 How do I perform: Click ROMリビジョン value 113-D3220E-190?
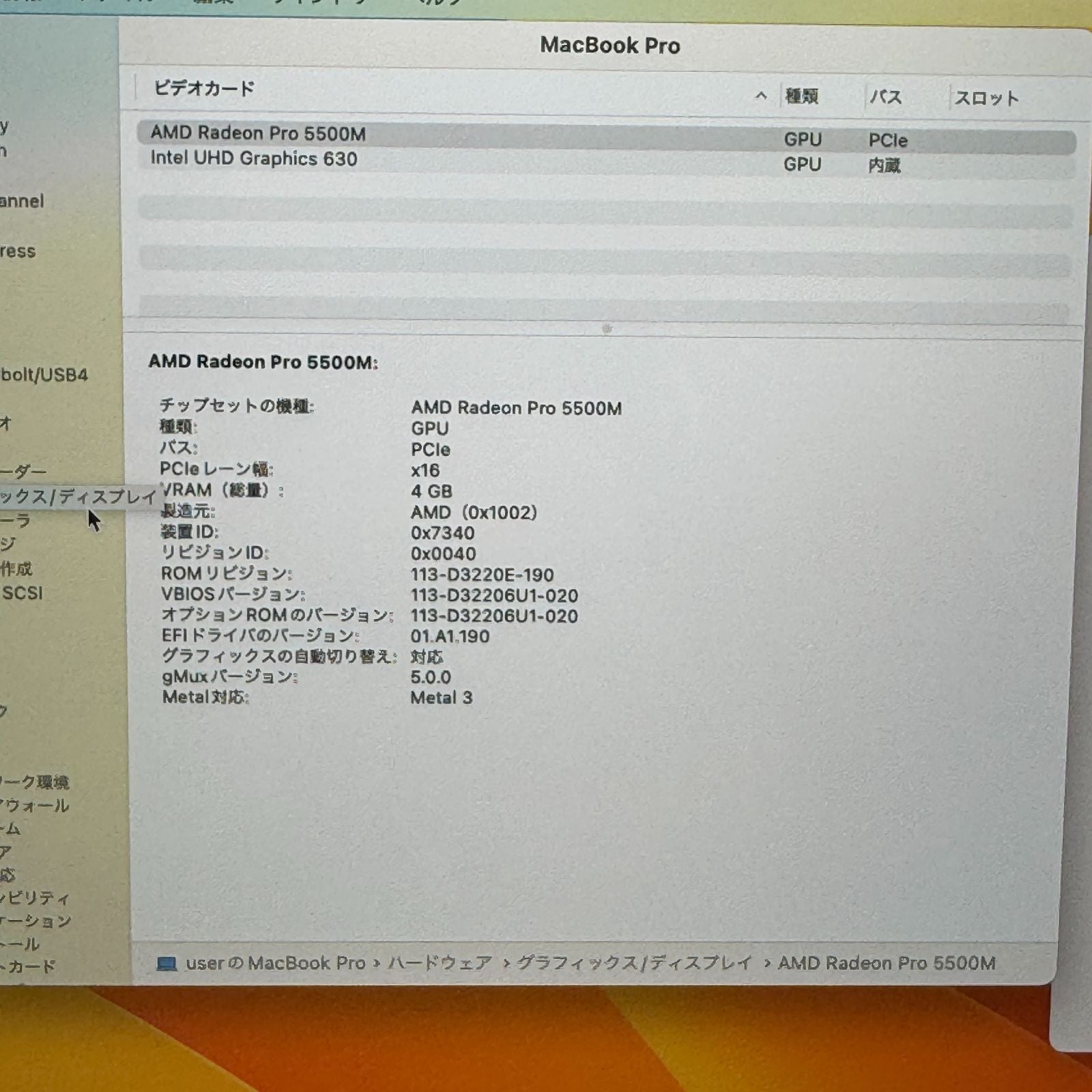(x=482, y=575)
